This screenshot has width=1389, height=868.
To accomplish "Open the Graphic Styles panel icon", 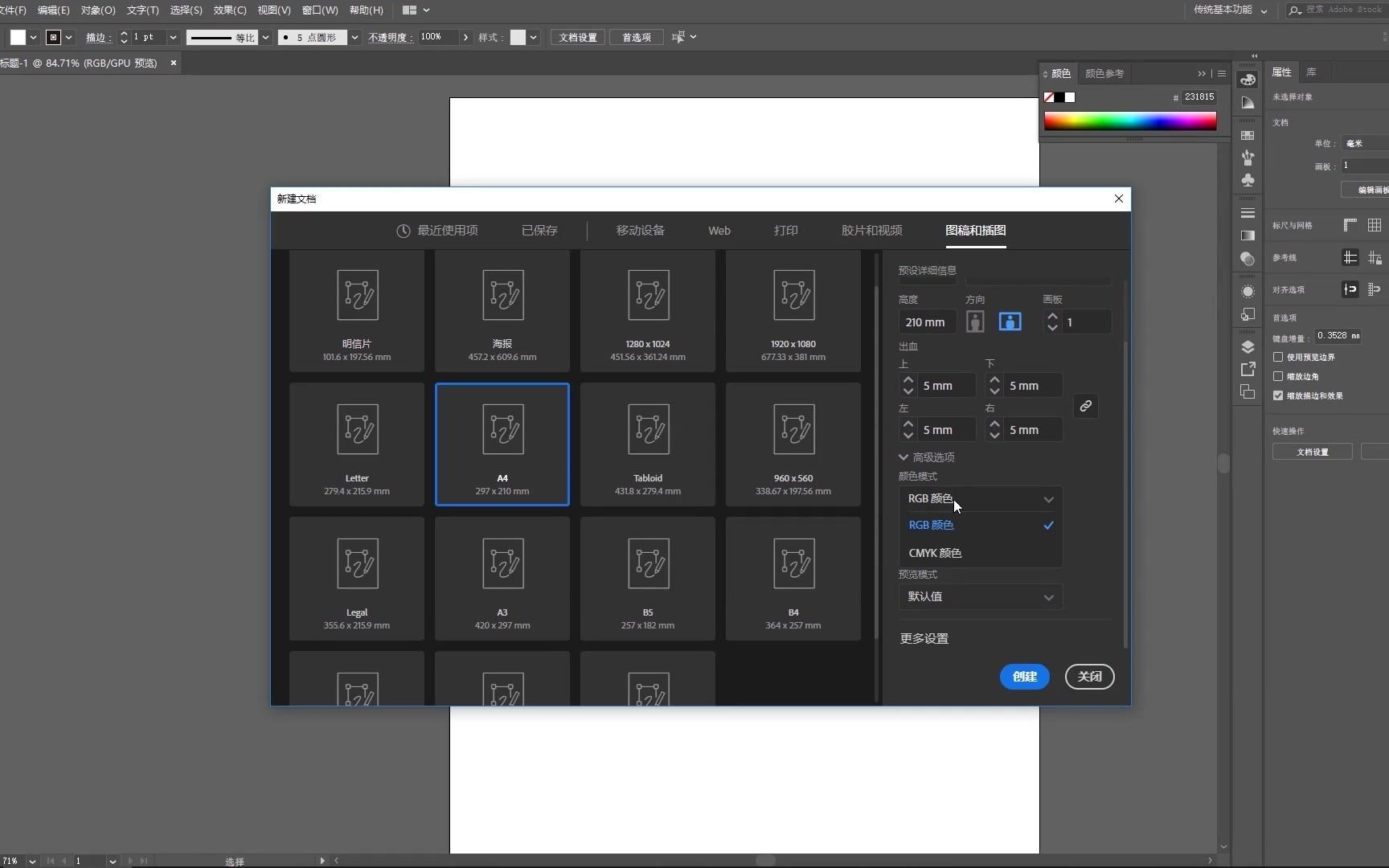I will pos(1248,314).
